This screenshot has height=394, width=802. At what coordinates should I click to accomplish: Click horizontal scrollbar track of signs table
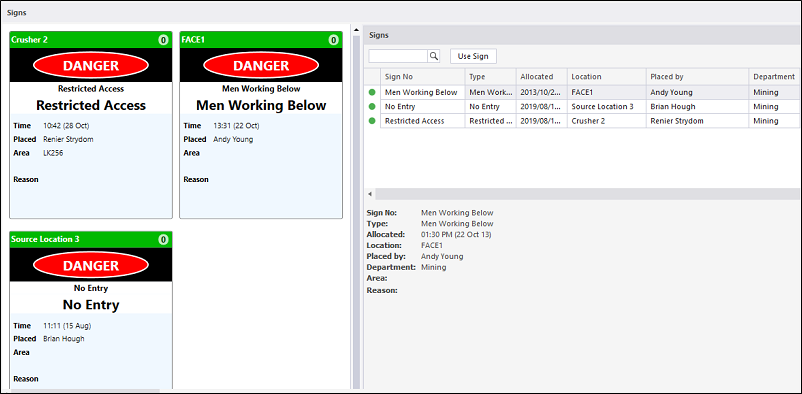(x=588, y=194)
